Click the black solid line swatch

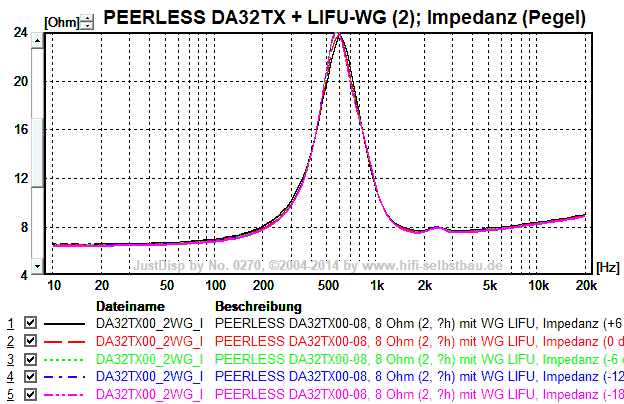pos(65,324)
